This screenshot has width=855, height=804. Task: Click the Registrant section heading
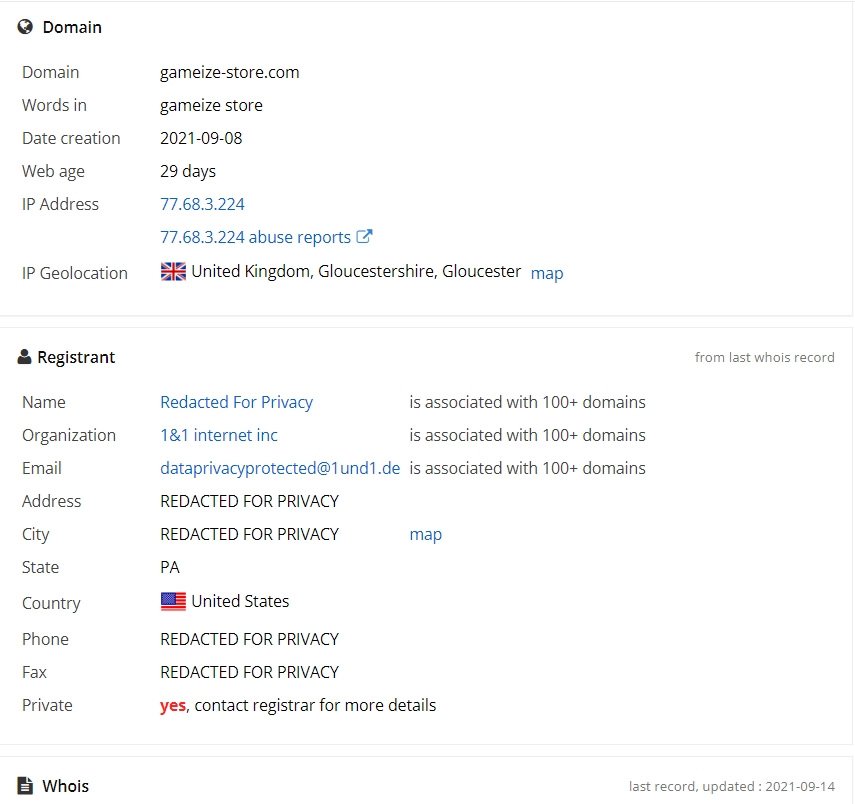pos(76,357)
